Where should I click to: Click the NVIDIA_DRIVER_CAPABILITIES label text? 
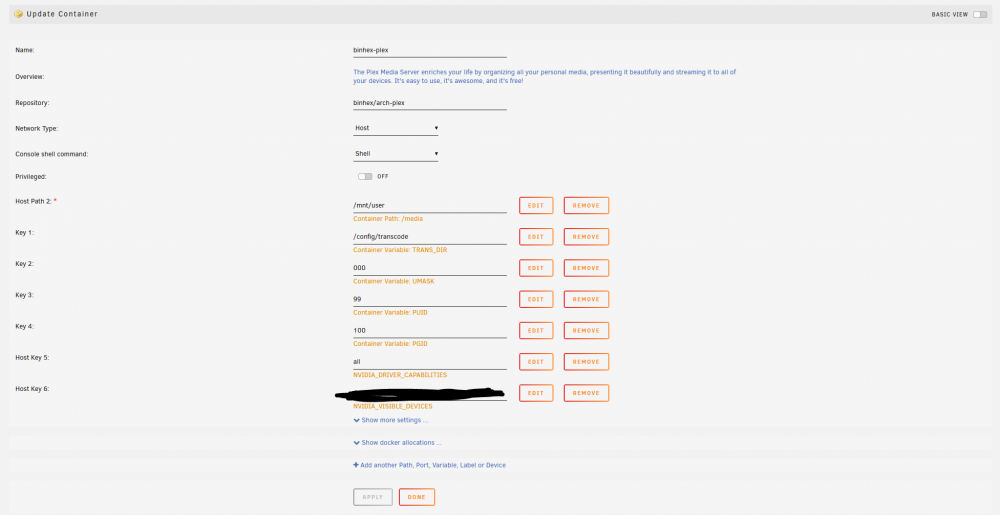coord(400,375)
